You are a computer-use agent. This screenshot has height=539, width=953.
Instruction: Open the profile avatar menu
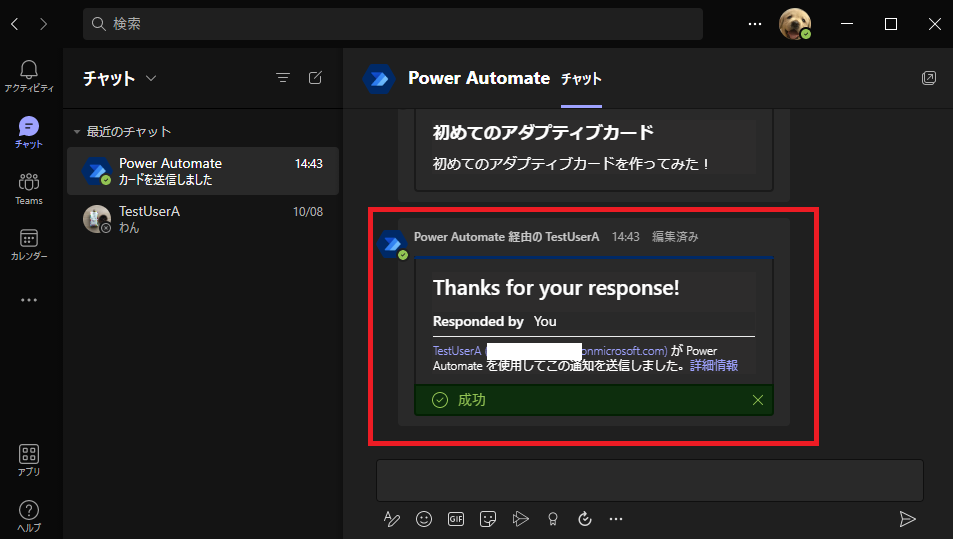pyautogui.click(x=795, y=24)
